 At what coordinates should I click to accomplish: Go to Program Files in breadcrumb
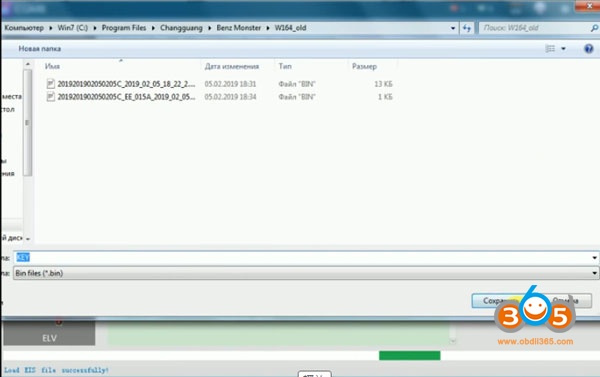124,28
